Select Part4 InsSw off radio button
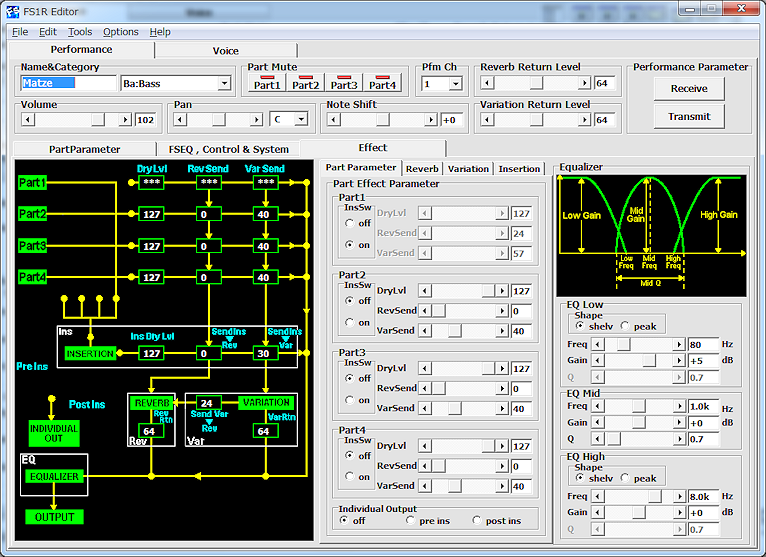The height and width of the screenshot is (557, 766). 350,455
